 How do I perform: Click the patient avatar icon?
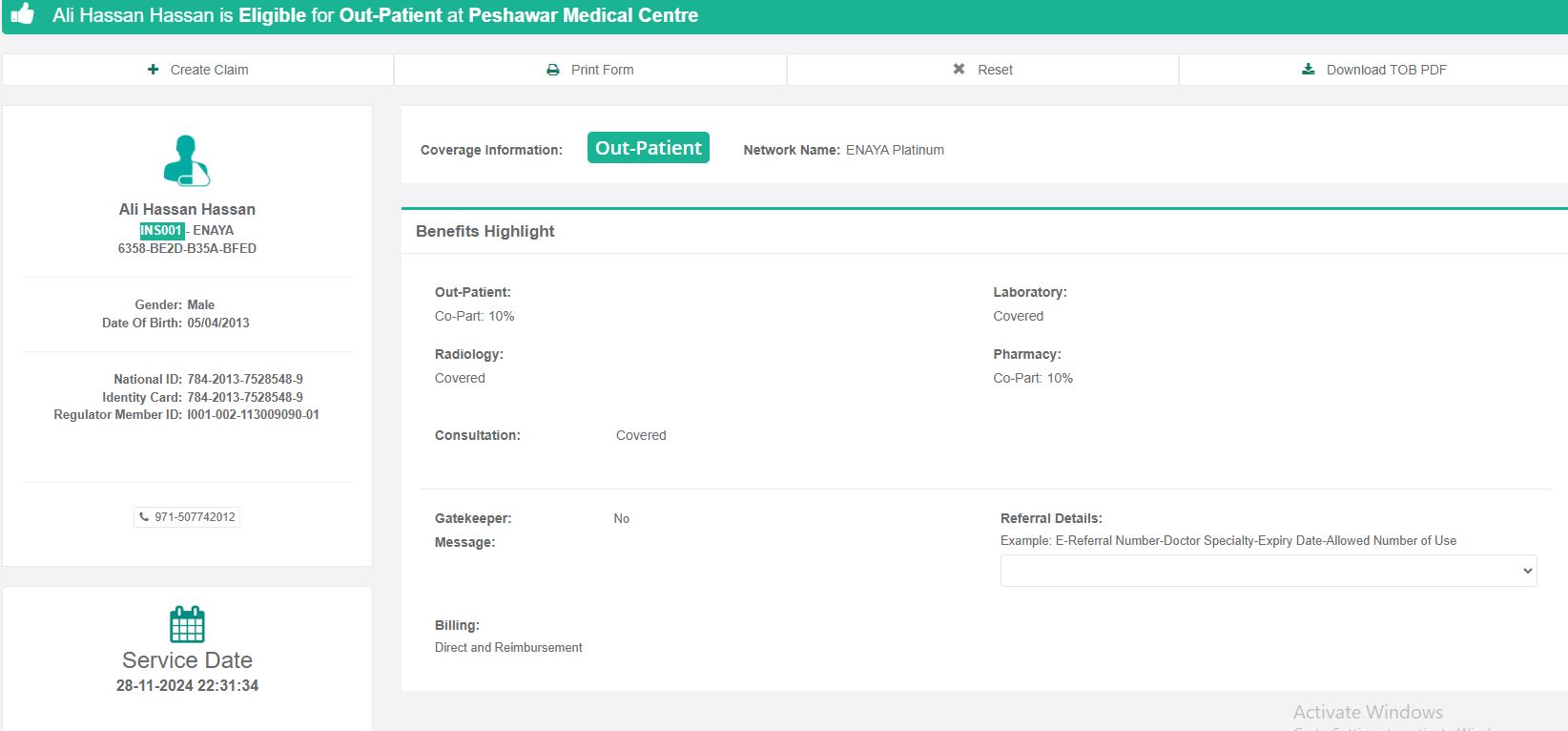(x=187, y=160)
